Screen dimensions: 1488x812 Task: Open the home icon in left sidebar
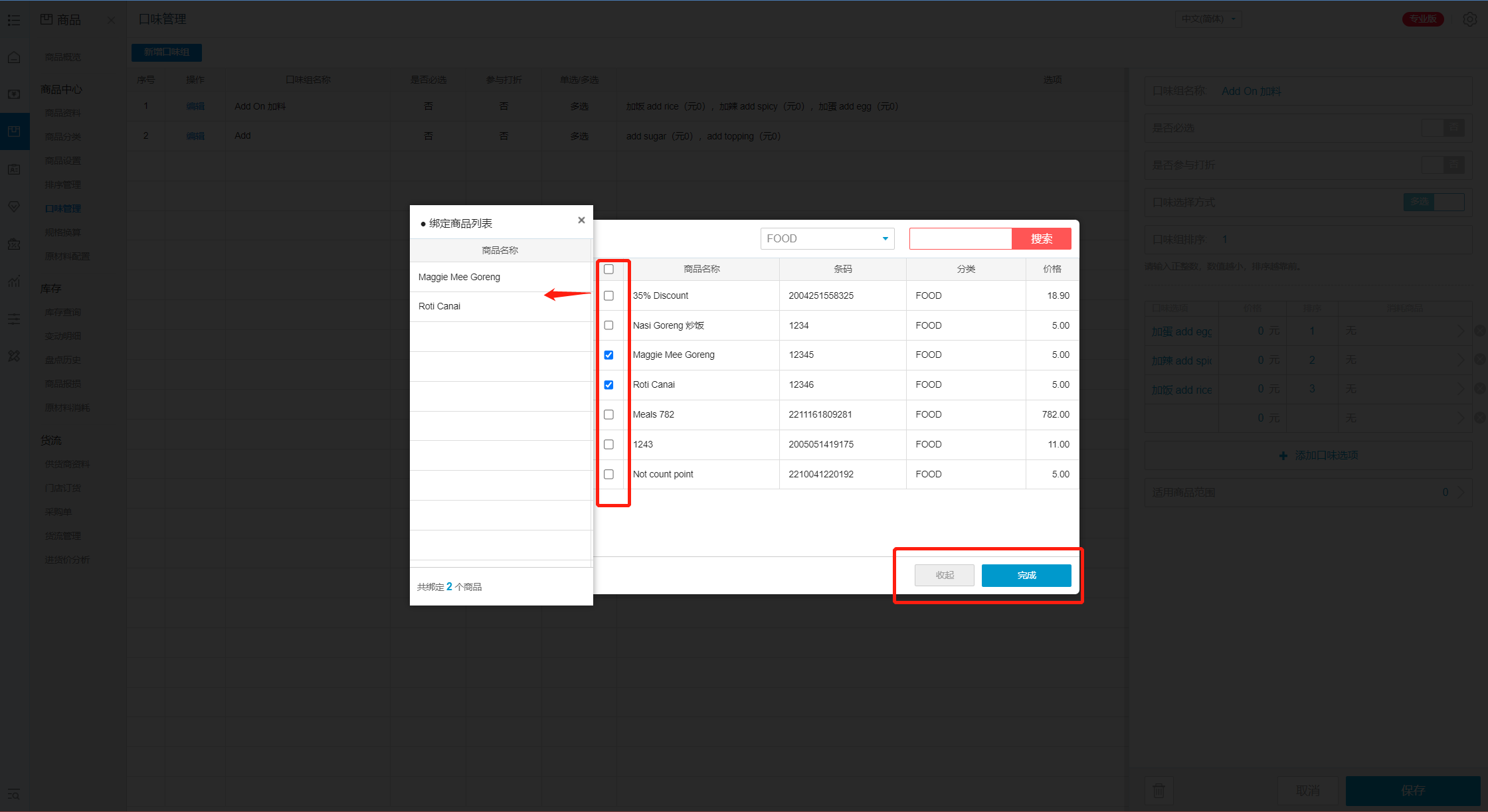14,58
